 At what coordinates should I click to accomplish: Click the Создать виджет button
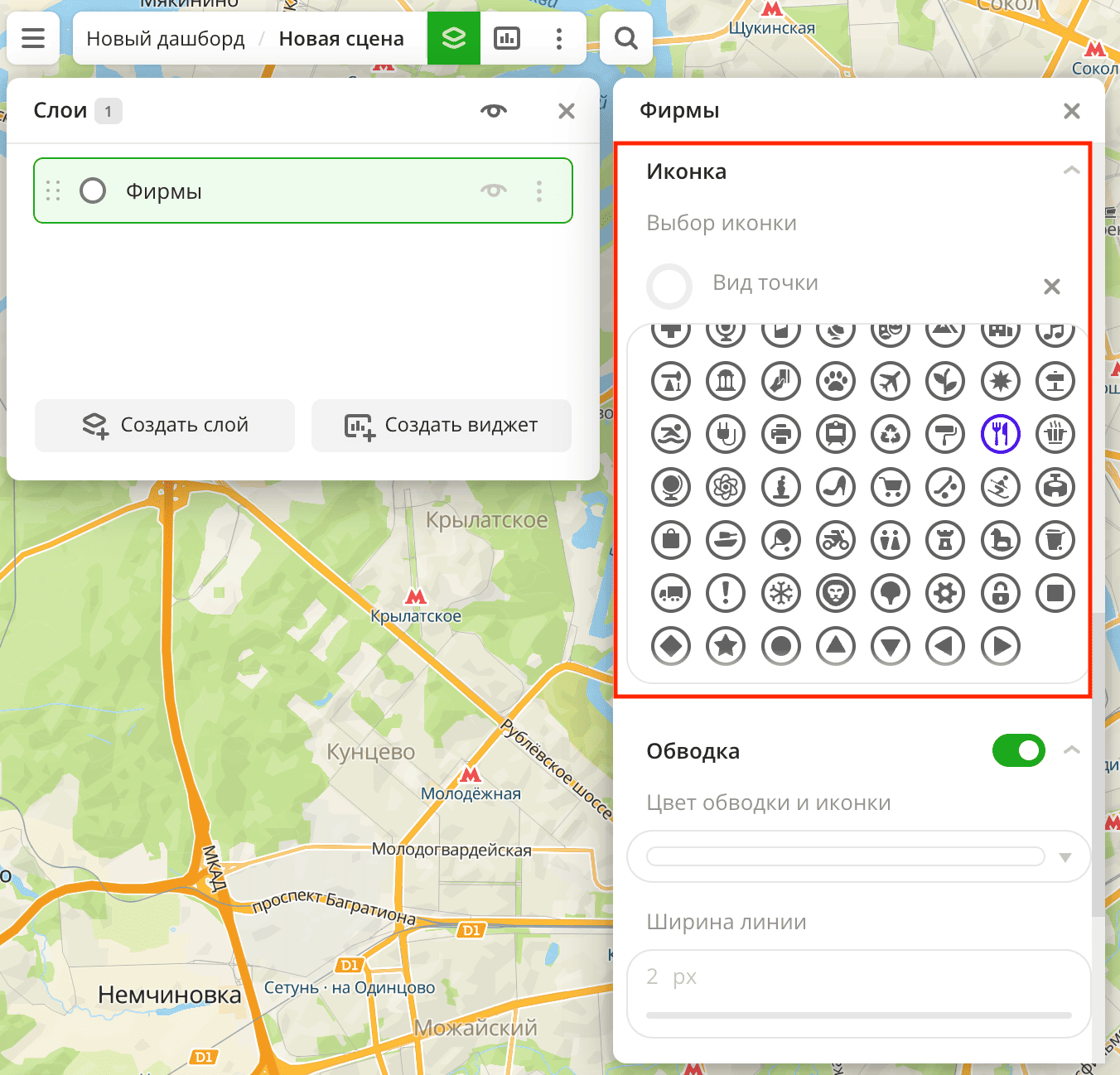click(442, 425)
